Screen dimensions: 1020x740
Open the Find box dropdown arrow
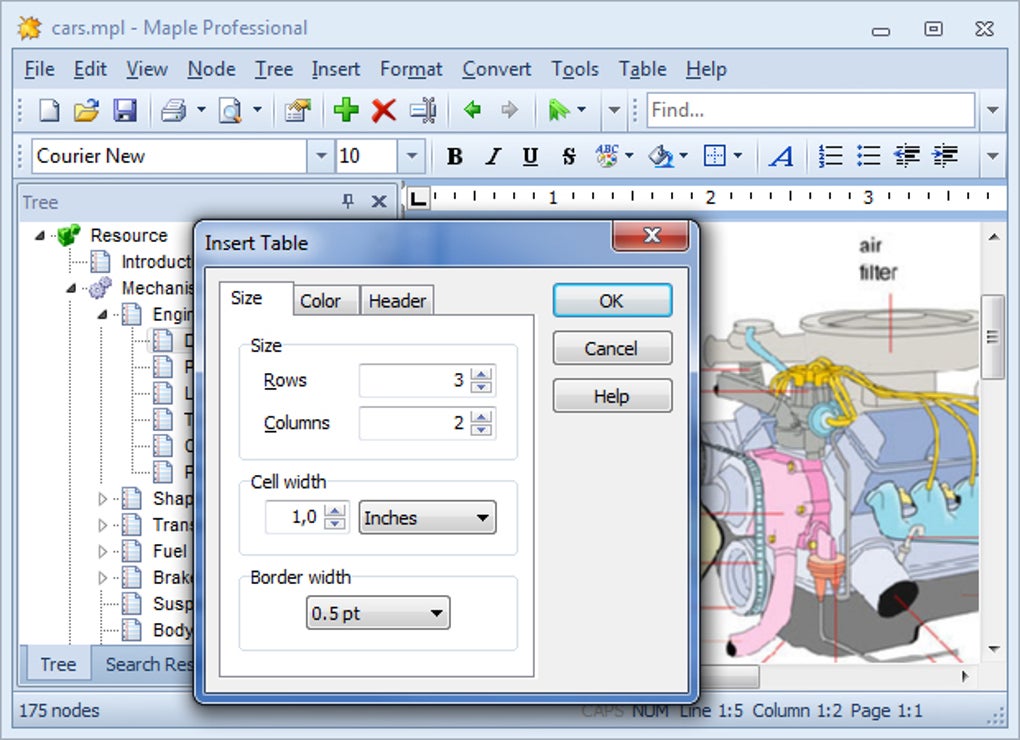[993, 110]
